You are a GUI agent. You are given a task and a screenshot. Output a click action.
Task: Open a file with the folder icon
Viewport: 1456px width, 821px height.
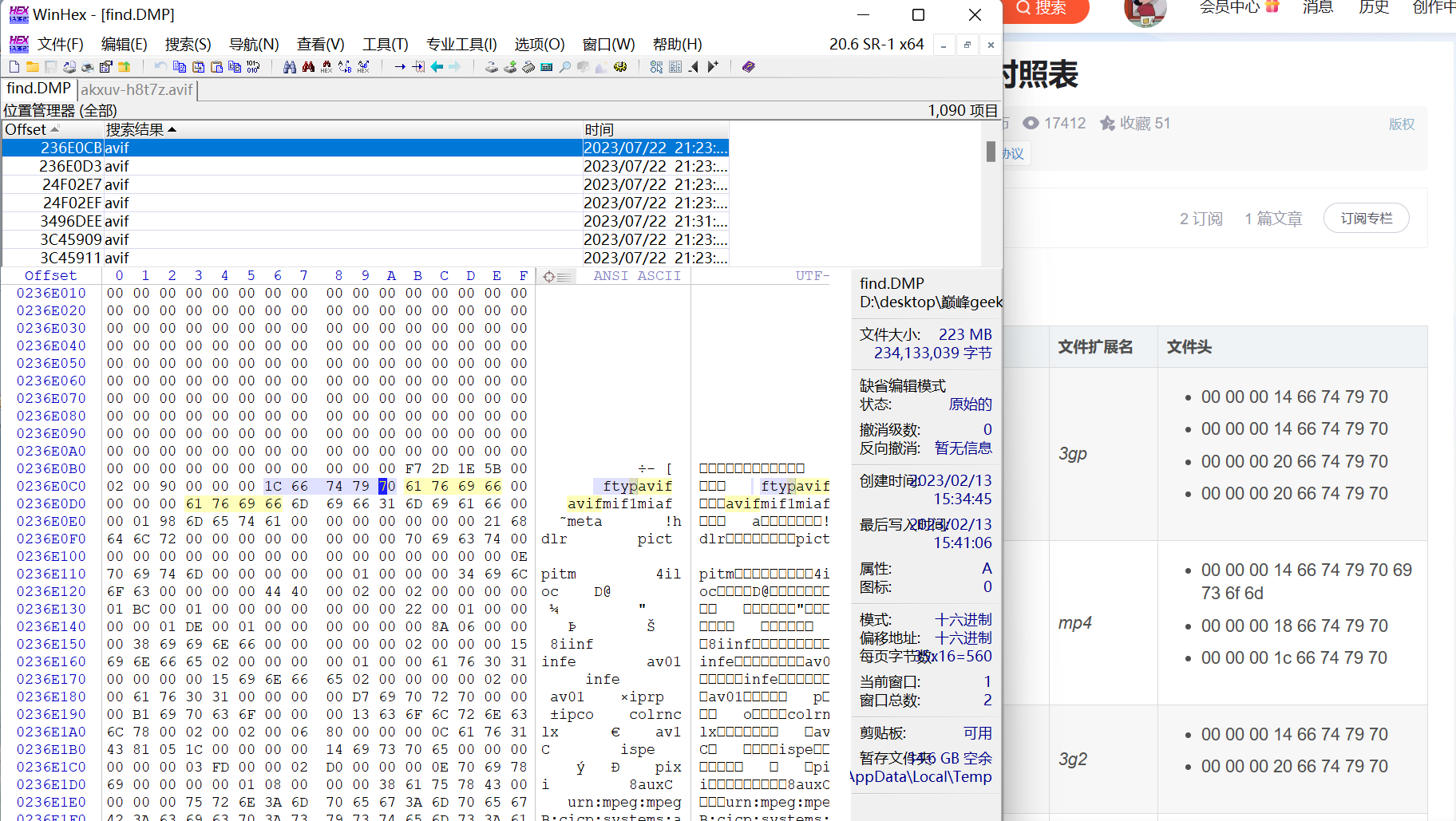click(33, 67)
